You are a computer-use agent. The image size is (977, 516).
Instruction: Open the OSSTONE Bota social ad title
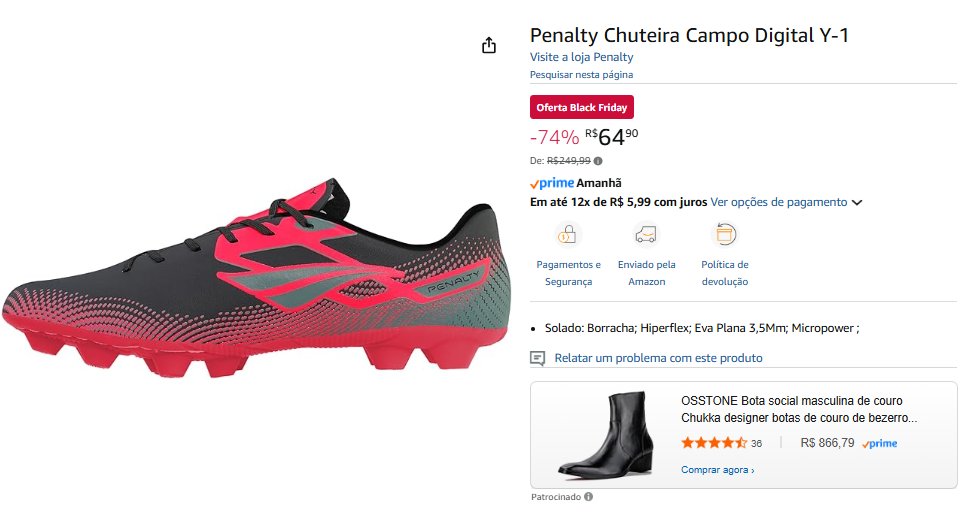(x=799, y=408)
